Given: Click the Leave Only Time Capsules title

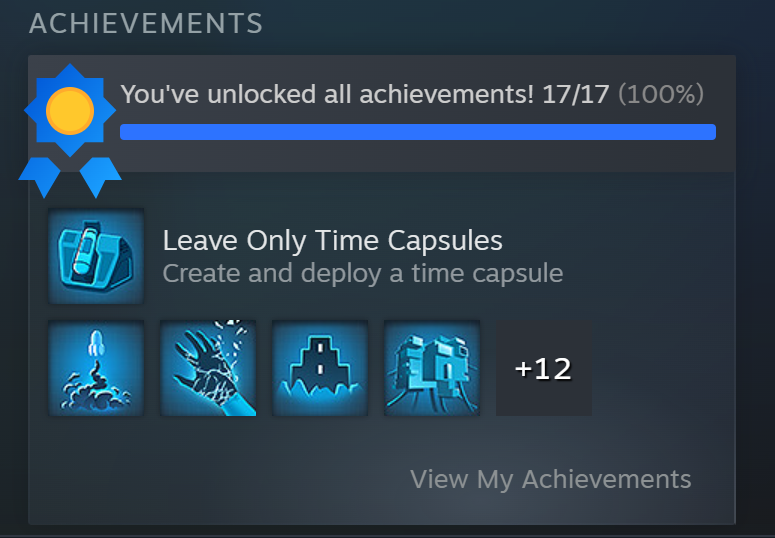Looking at the screenshot, I should point(333,241).
